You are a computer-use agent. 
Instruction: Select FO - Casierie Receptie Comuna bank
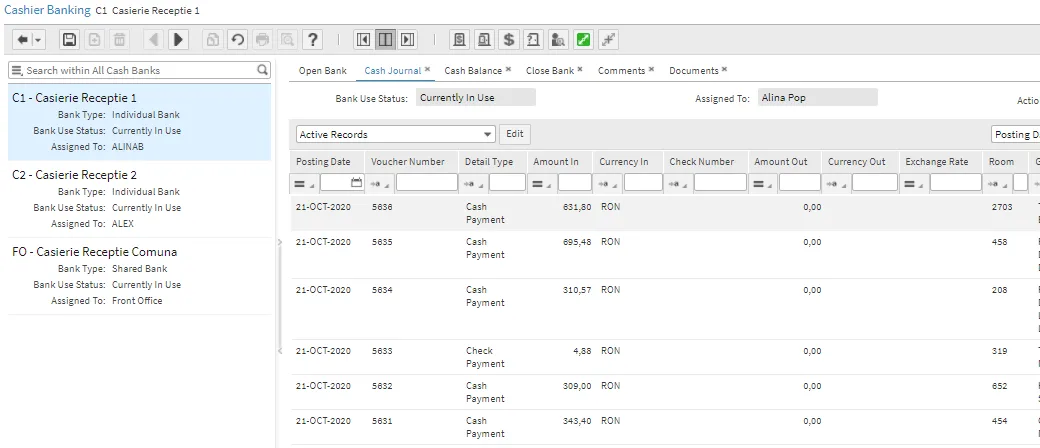139,276
